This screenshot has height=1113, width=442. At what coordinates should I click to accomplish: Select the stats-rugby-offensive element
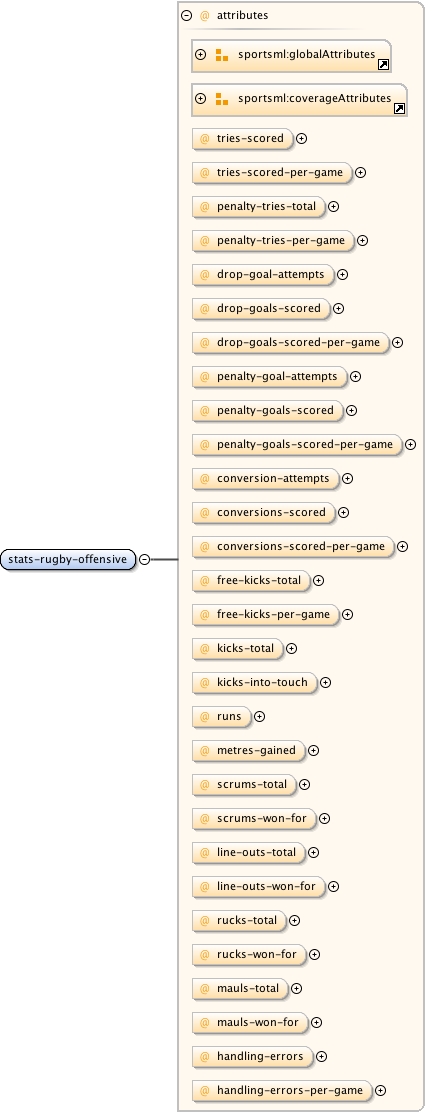tap(68, 559)
